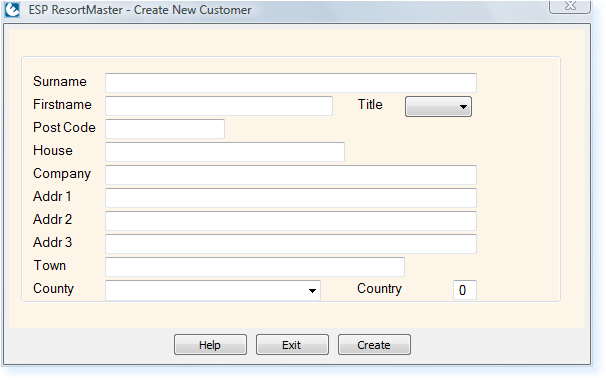Focus the Town input field
606x380 pixels.
(255, 267)
